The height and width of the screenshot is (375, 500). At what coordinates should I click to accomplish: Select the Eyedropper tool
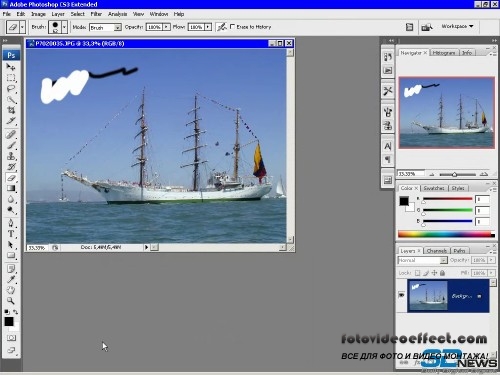11,279
